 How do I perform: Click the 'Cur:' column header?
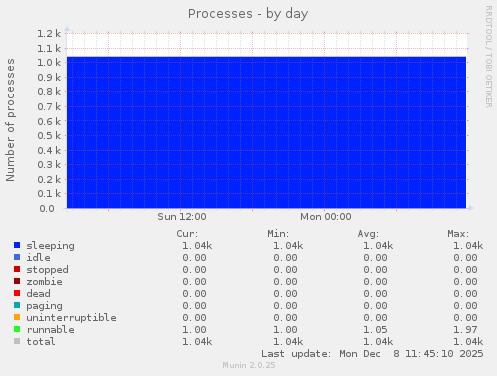[x=187, y=234]
